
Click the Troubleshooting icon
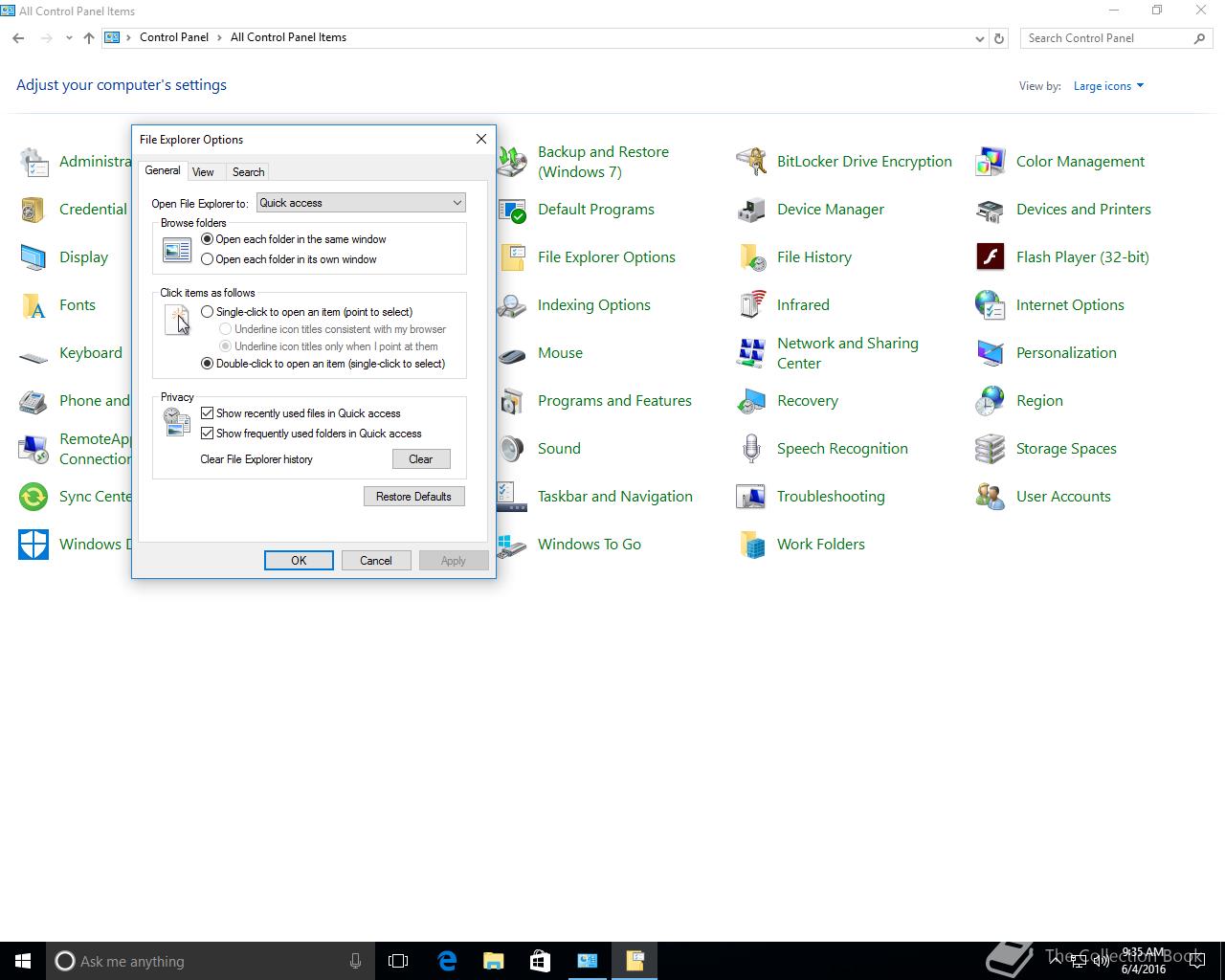(751, 497)
